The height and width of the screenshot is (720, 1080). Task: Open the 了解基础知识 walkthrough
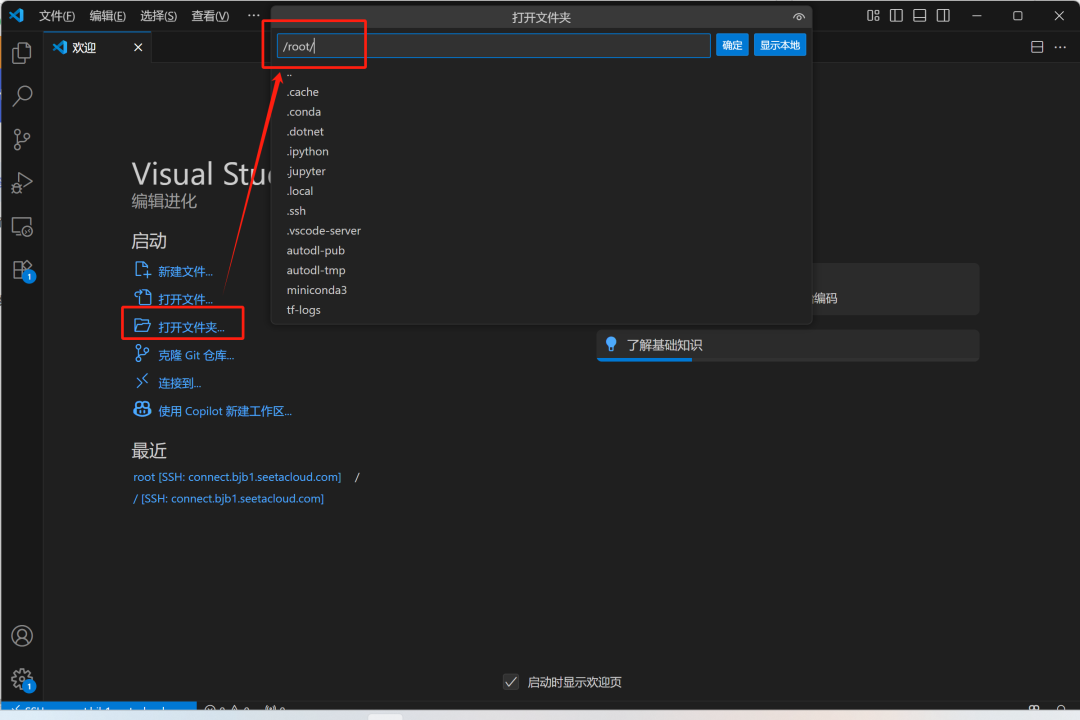[788, 345]
